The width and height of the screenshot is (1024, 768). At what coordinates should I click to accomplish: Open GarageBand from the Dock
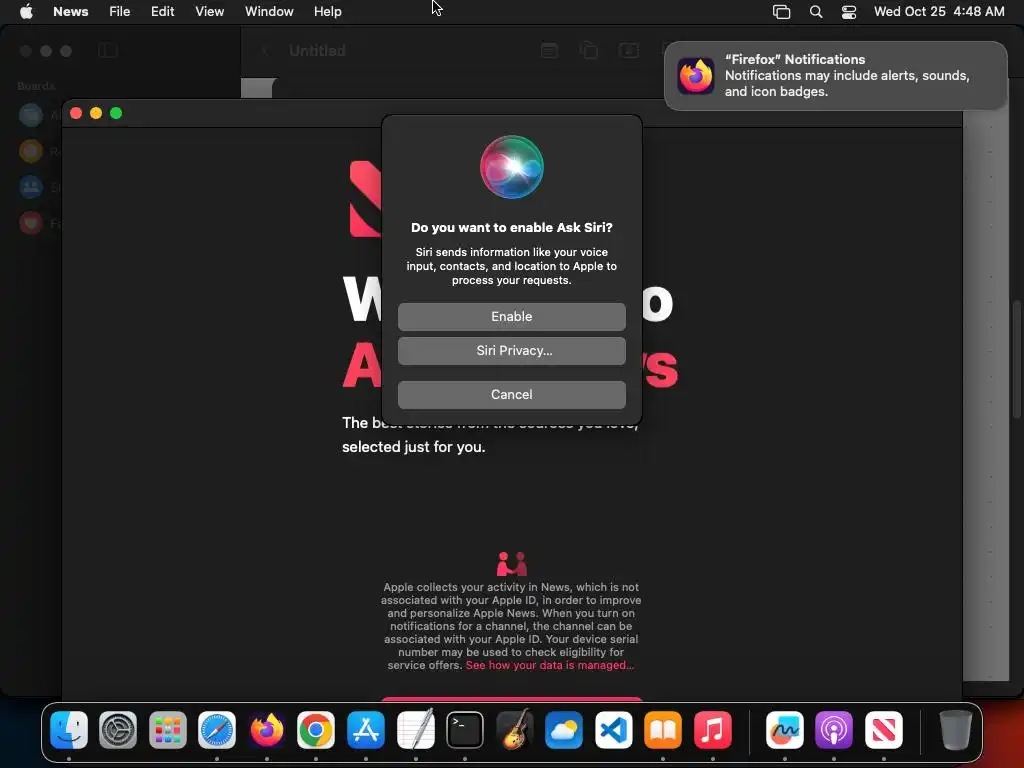[515, 729]
